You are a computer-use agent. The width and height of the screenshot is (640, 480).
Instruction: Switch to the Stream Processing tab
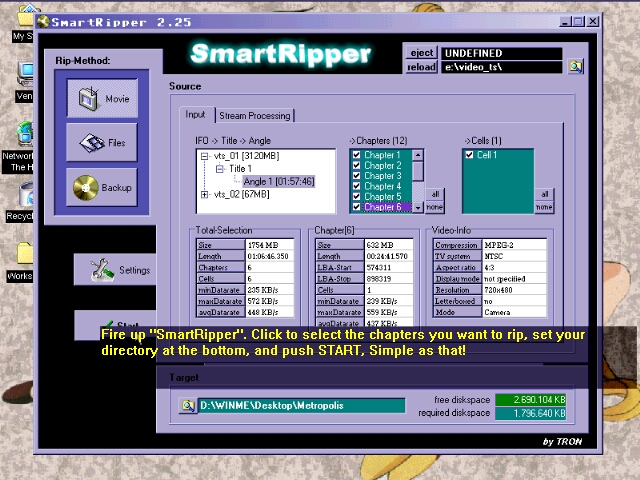pos(255,116)
